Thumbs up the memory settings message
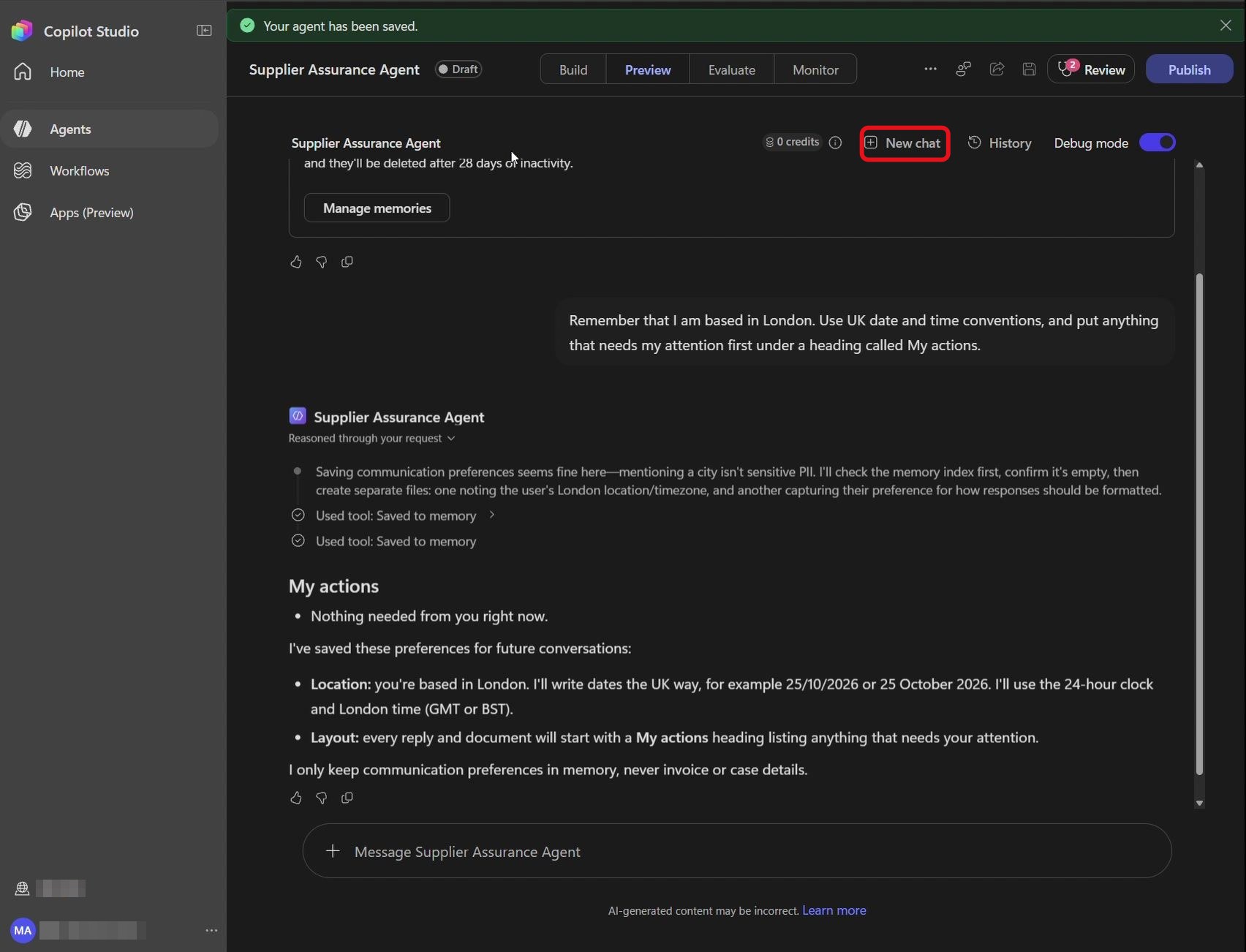 point(295,262)
